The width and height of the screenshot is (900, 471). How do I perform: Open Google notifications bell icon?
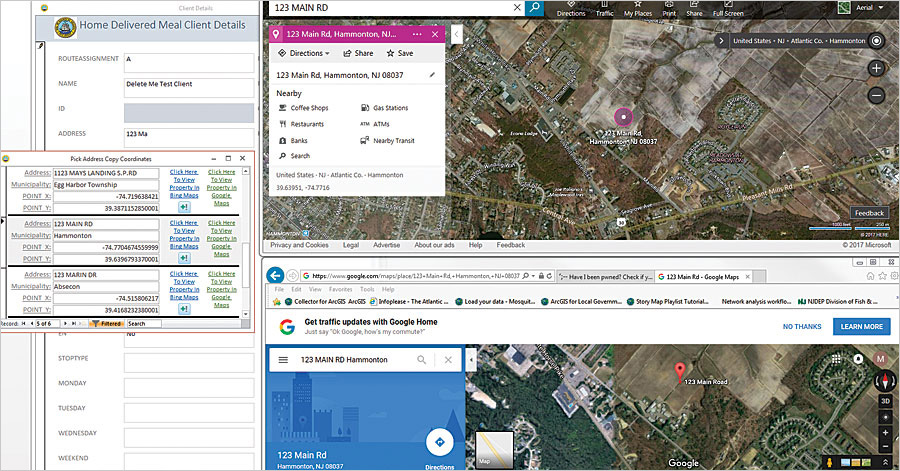pos(858,359)
